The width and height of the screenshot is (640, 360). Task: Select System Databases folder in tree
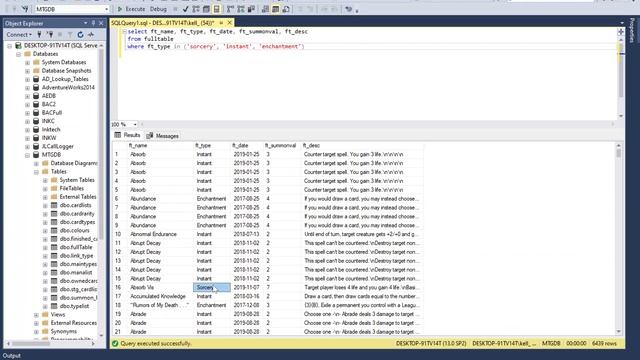[64, 62]
